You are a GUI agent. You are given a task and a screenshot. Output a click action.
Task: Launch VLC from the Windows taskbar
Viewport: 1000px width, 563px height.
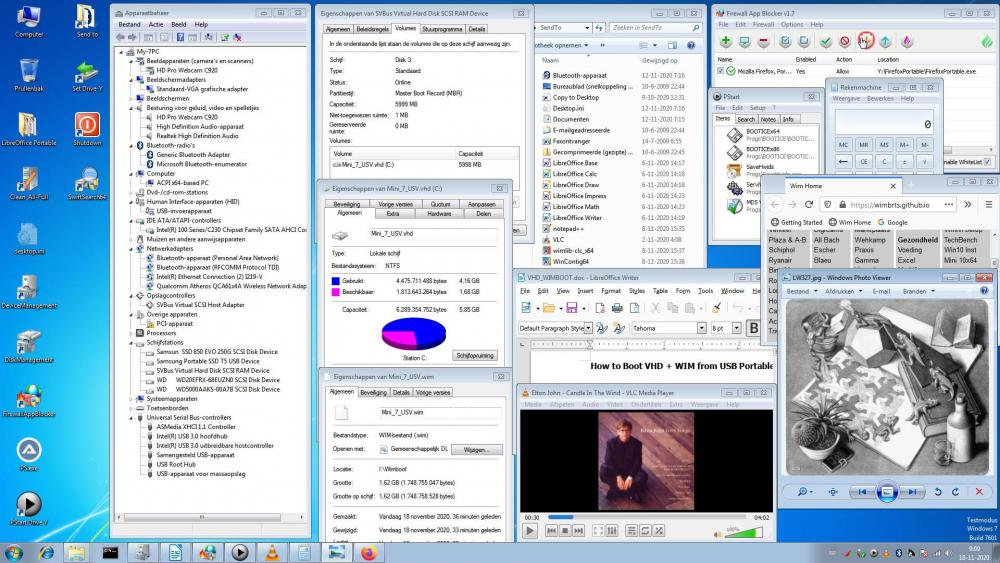(270, 552)
